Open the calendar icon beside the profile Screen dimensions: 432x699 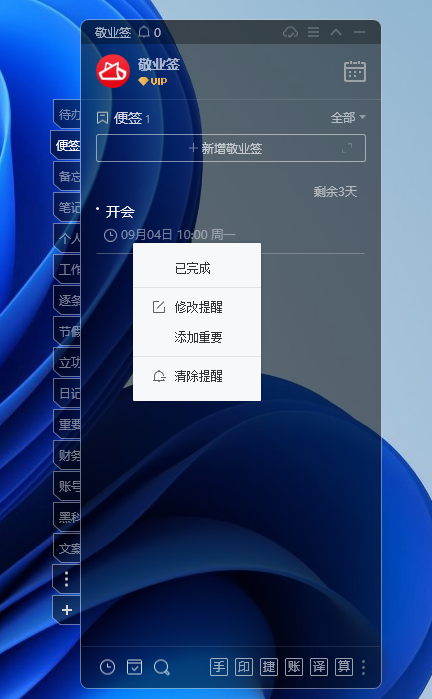[355, 71]
